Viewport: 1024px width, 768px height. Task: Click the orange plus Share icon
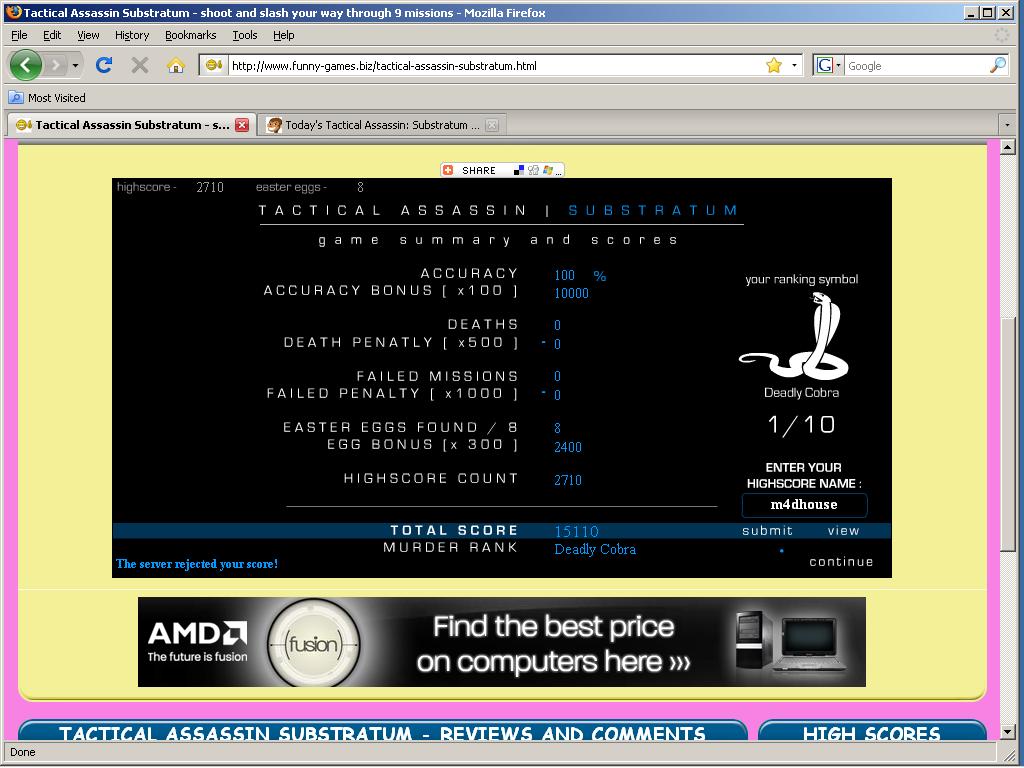pos(449,170)
